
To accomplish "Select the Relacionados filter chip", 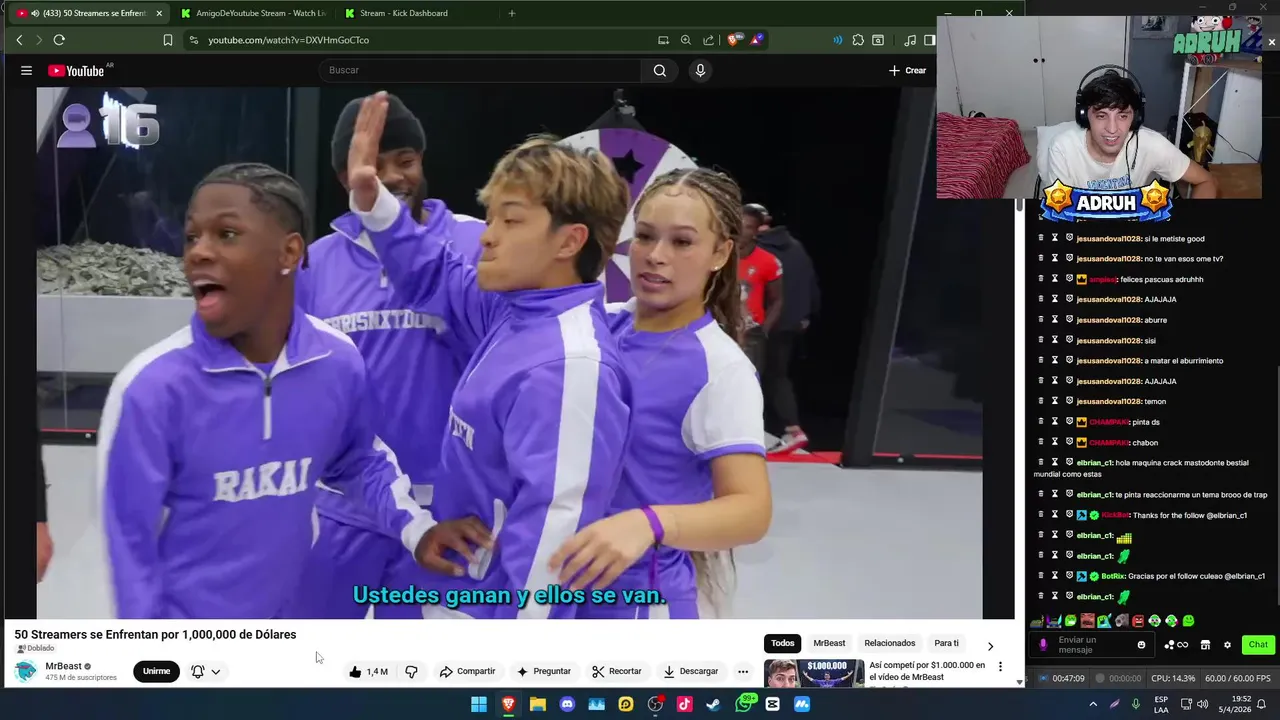I will coord(890,643).
